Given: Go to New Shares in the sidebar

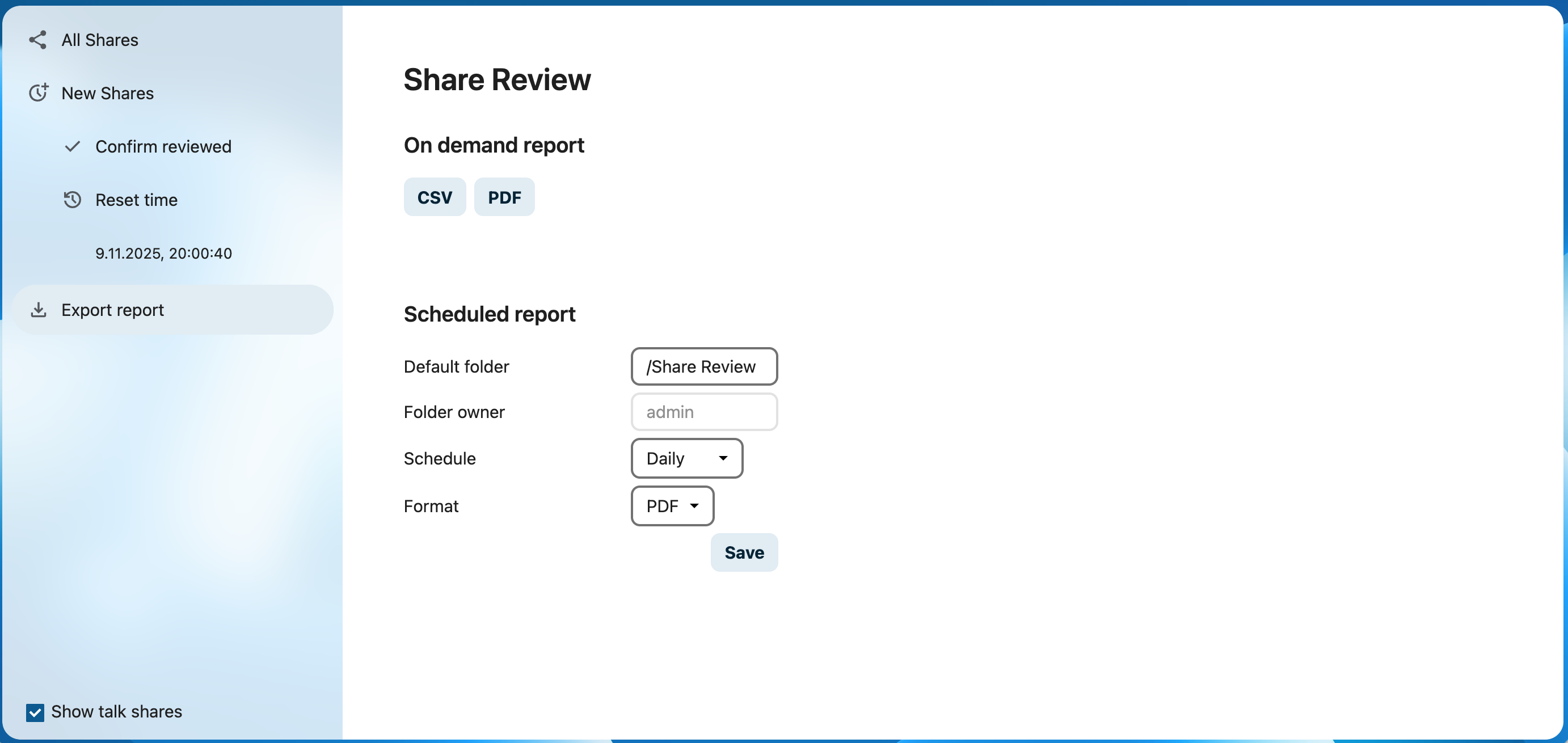Looking at the screenshot, I should 108,93.
